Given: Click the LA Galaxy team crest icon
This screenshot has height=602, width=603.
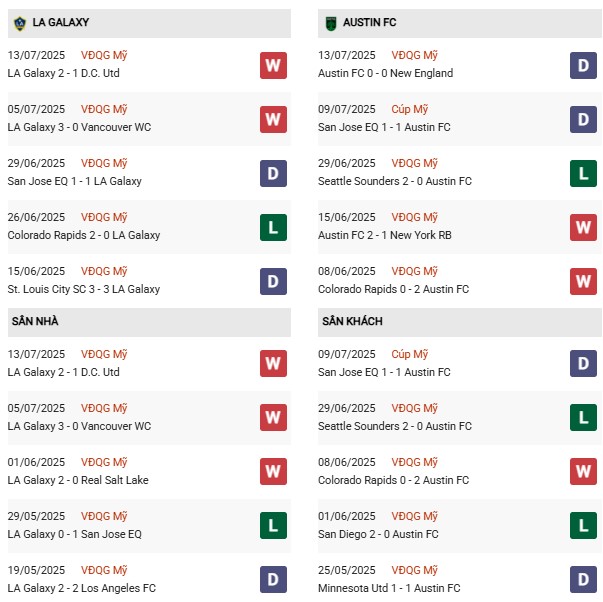Looking at the screenshot, I should coord(19,22).
